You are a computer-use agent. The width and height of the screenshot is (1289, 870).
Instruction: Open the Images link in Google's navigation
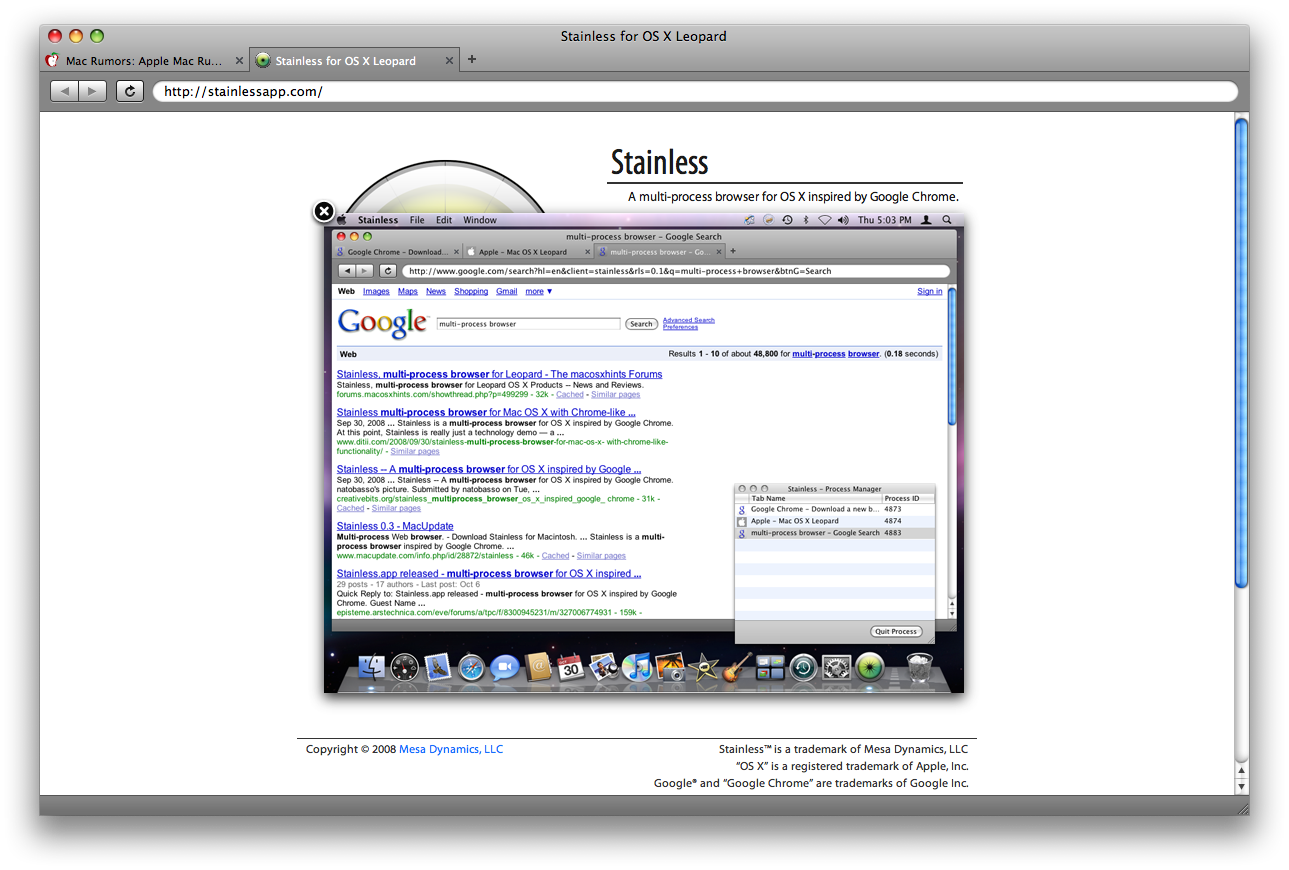coord(376,292)
